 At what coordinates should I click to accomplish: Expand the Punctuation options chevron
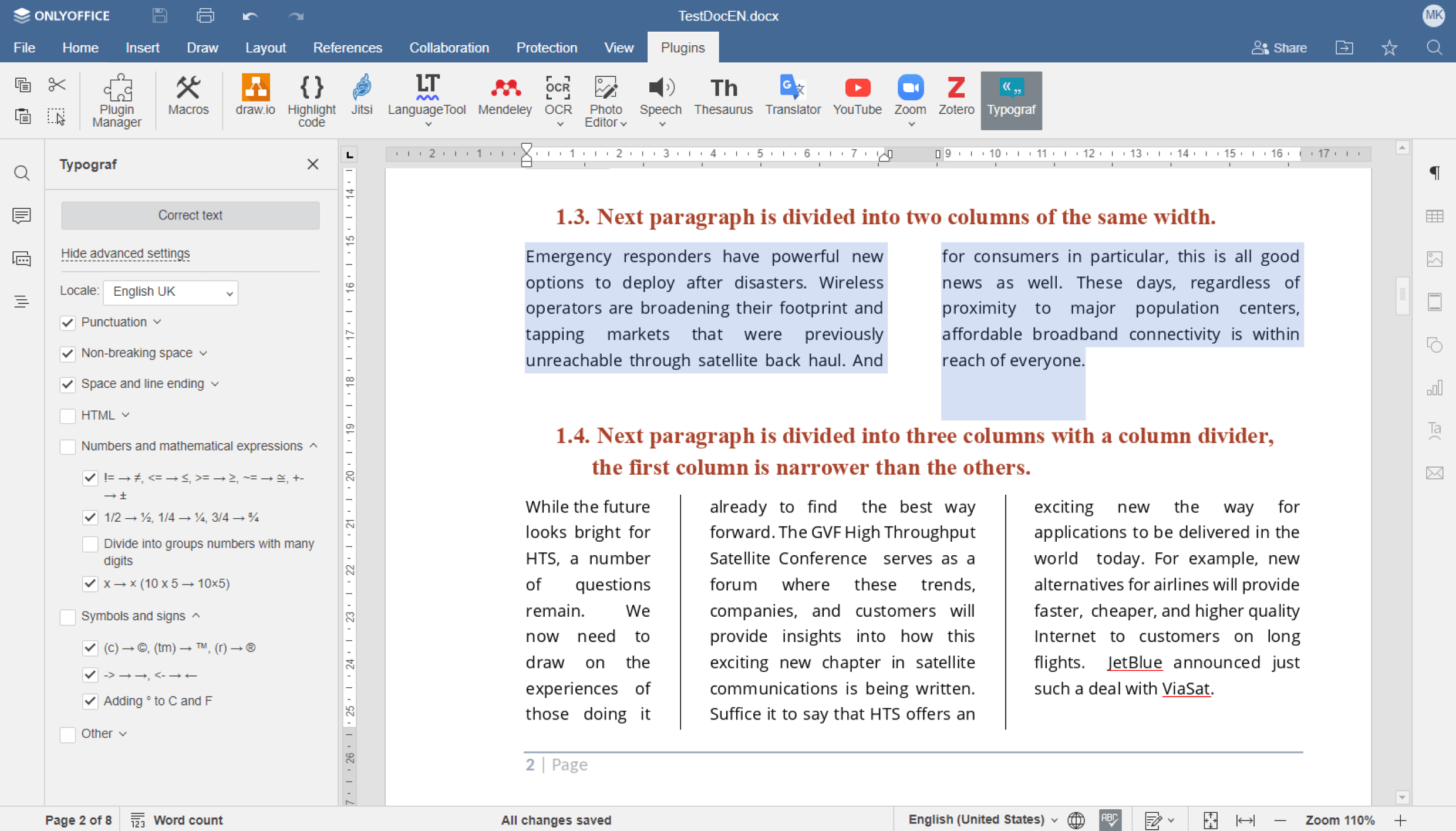(157, 322)
